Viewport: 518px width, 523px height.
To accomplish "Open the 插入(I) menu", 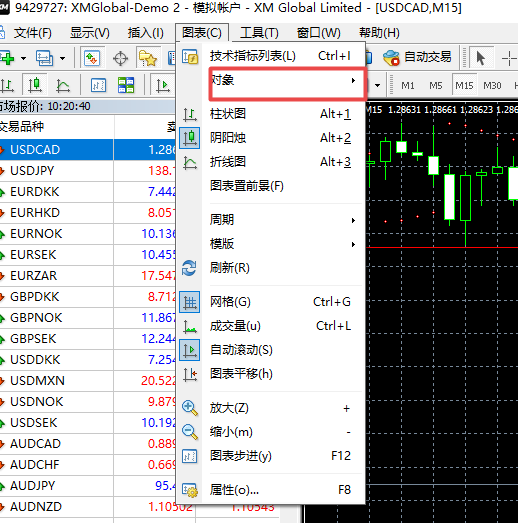I will [x=145, y=33].
